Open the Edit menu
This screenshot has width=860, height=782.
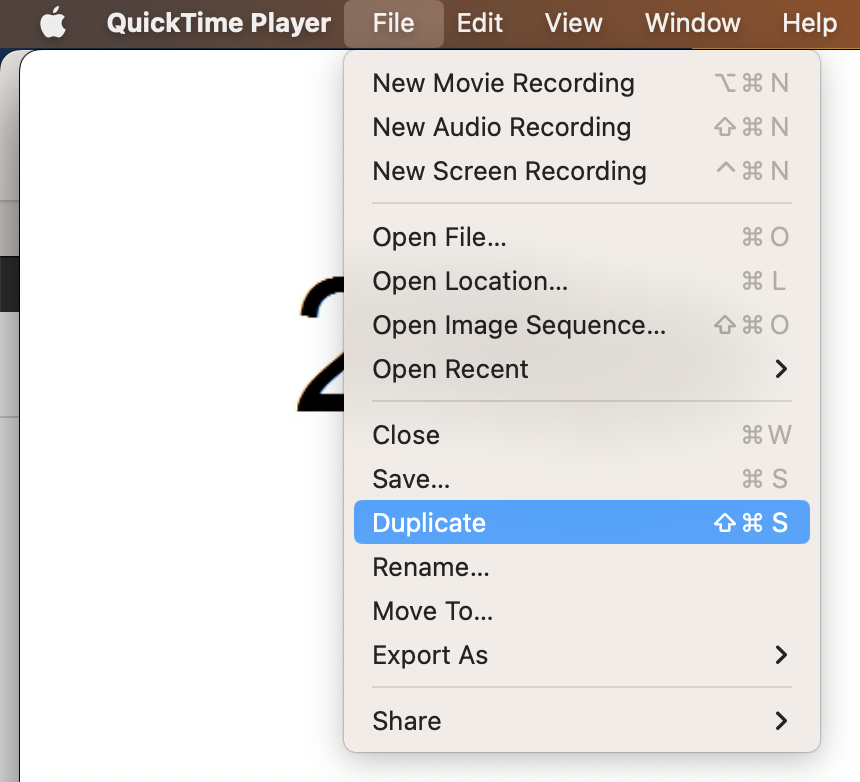coord(479,23)
